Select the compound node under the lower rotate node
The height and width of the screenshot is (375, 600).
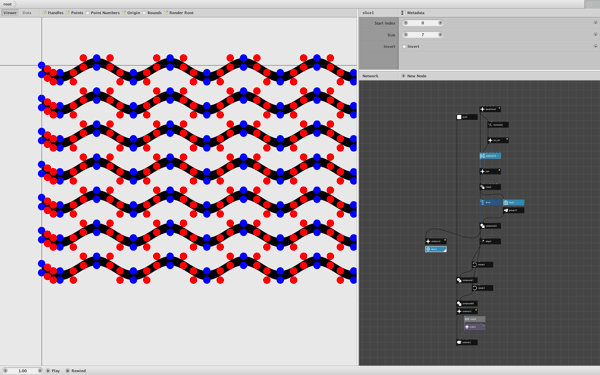pos(467,304)
